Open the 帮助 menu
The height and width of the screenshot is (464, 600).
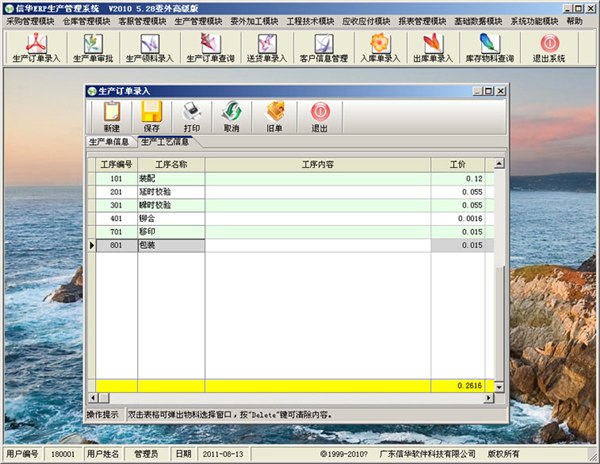574,21
